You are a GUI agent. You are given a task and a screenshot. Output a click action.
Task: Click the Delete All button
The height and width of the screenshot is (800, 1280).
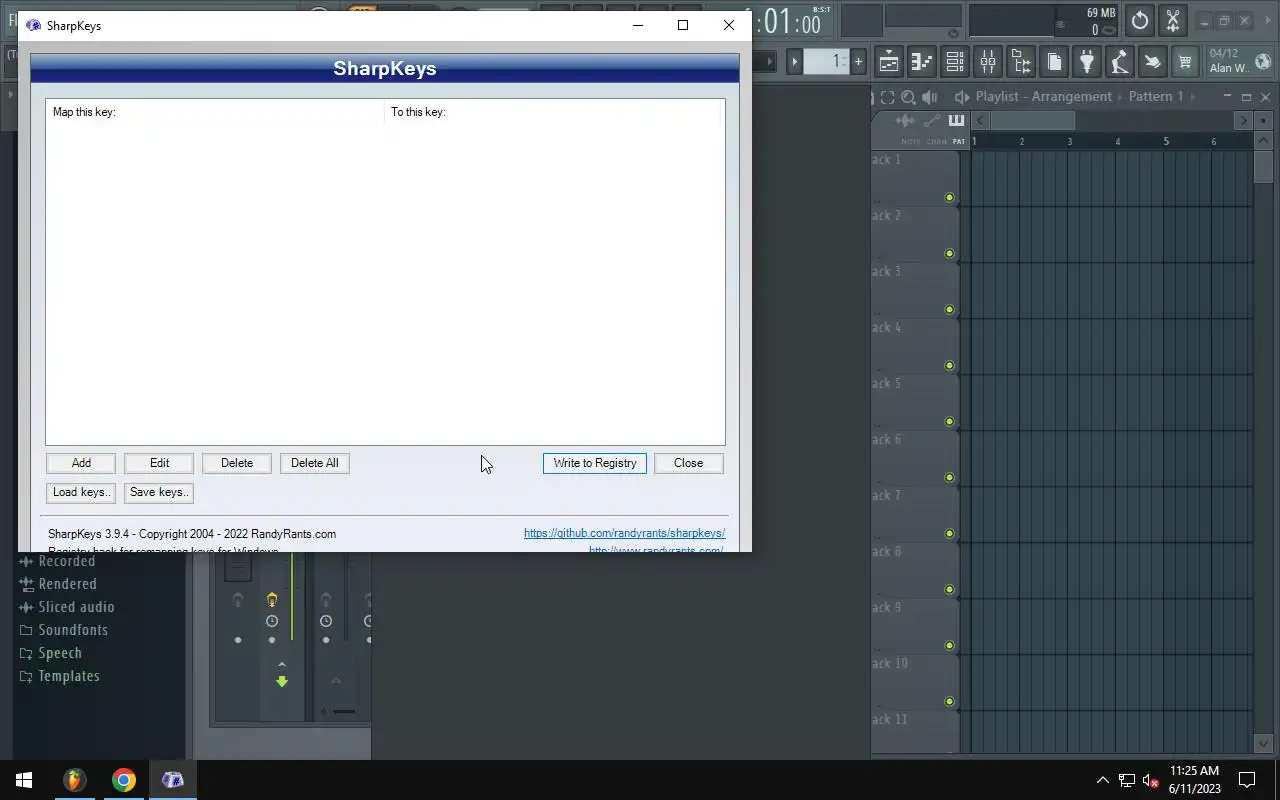[315, 463]
